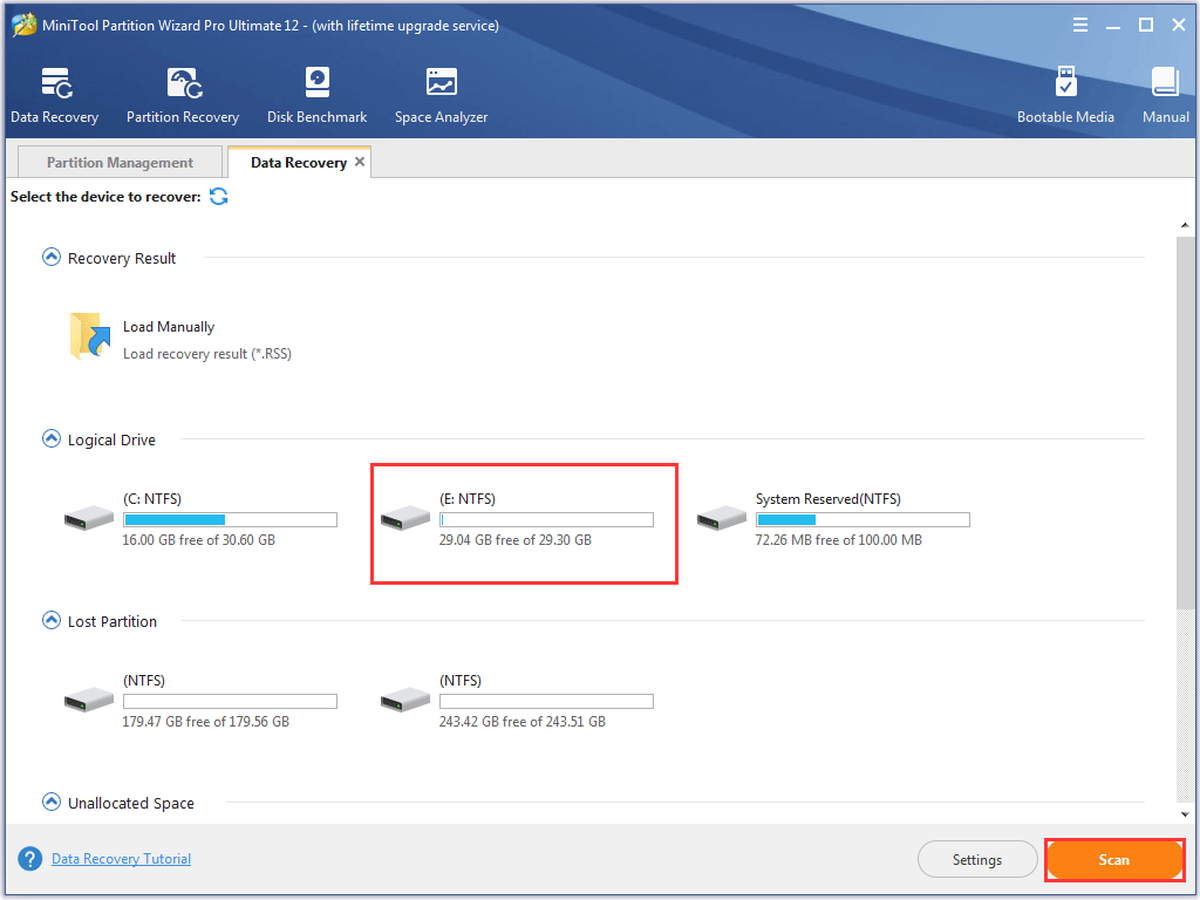
Task: Close the Data Recovery tab
Action: click(360, 161)
